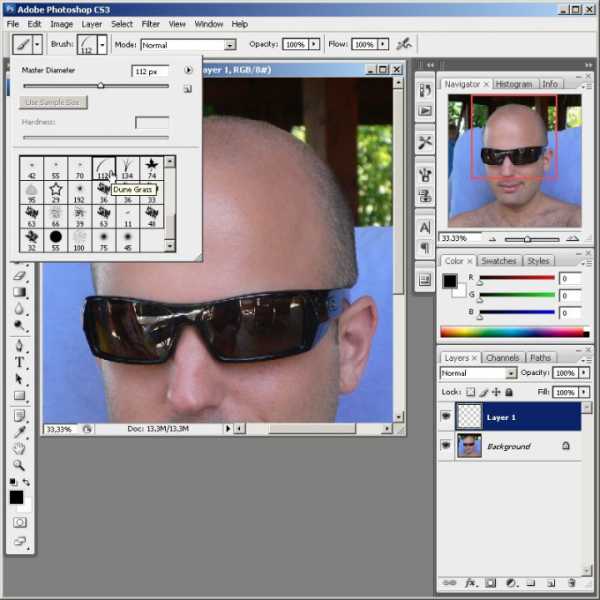Enable the airbrush option icon
Viewport: 600px width, 600px height.
404,44
